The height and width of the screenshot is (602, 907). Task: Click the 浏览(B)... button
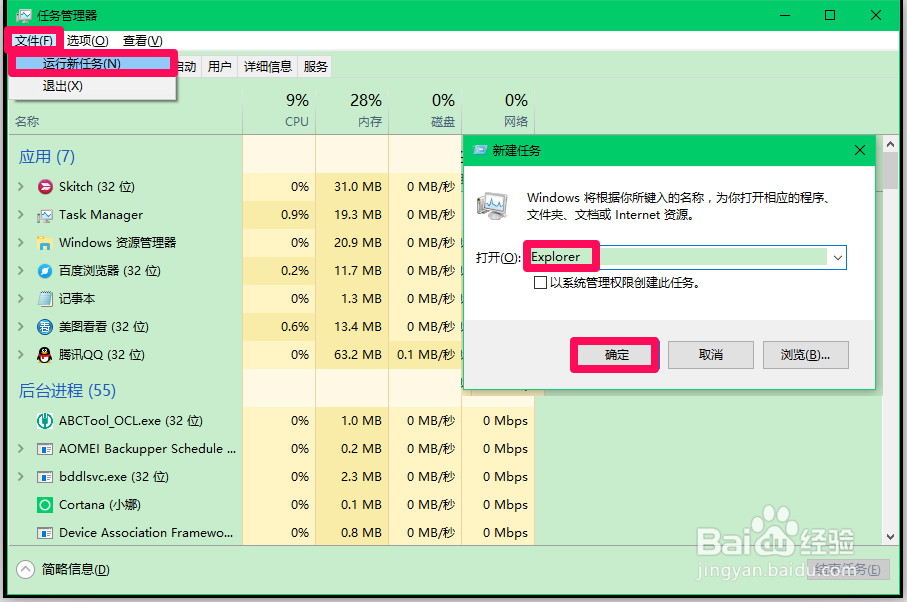click(x=806, y=355)
